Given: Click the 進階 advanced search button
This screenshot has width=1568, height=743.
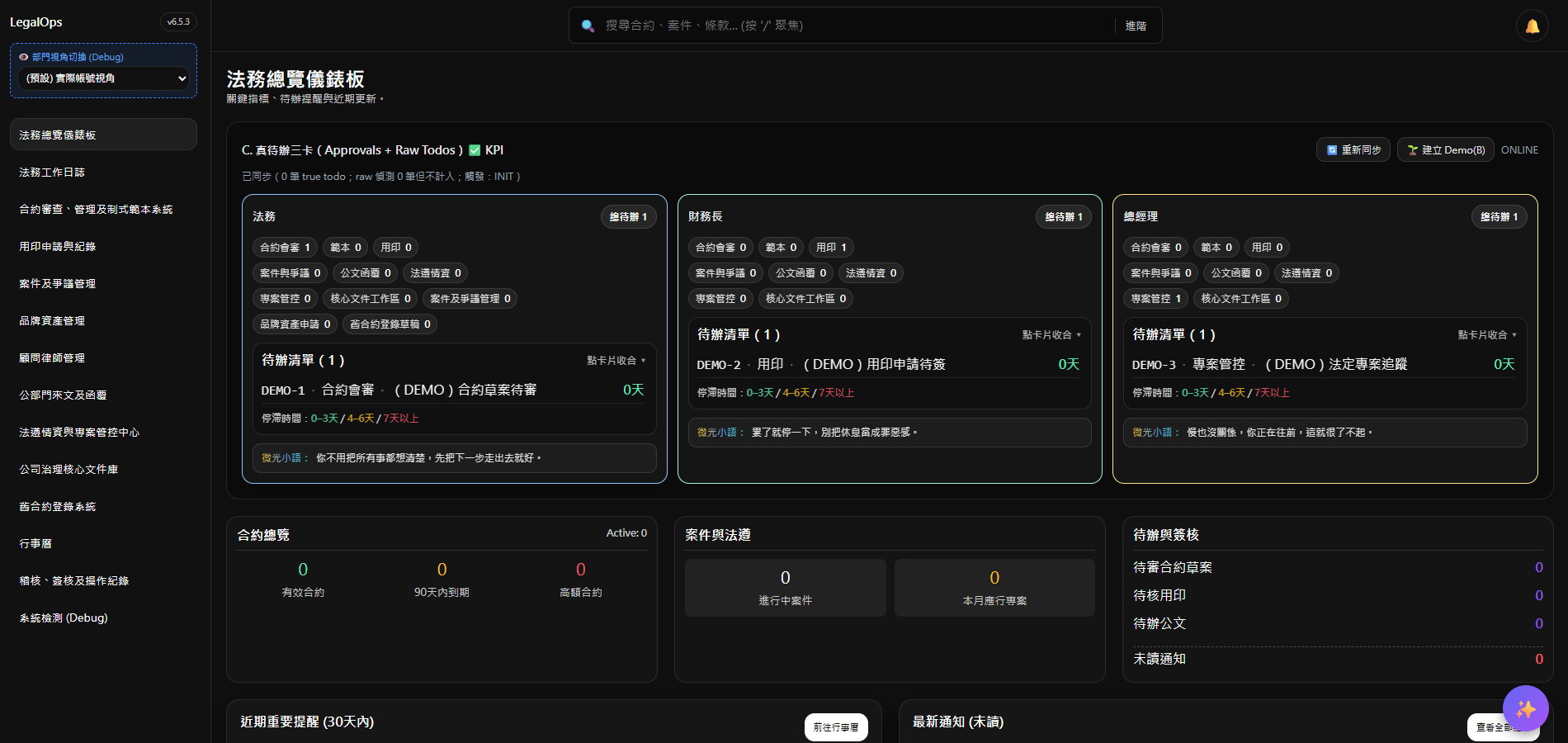Looking at the screenshot, I should (x=1136, y=26).
